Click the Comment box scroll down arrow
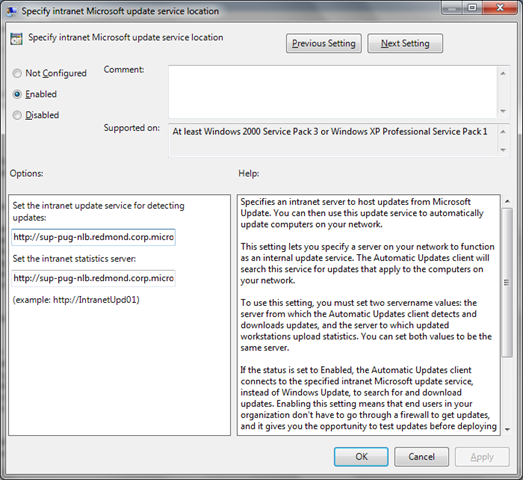 (503, 111)
